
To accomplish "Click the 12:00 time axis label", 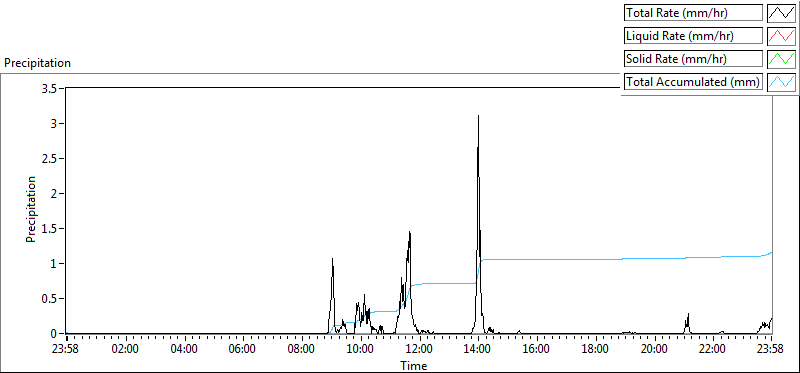I will (x=420, y=350).
